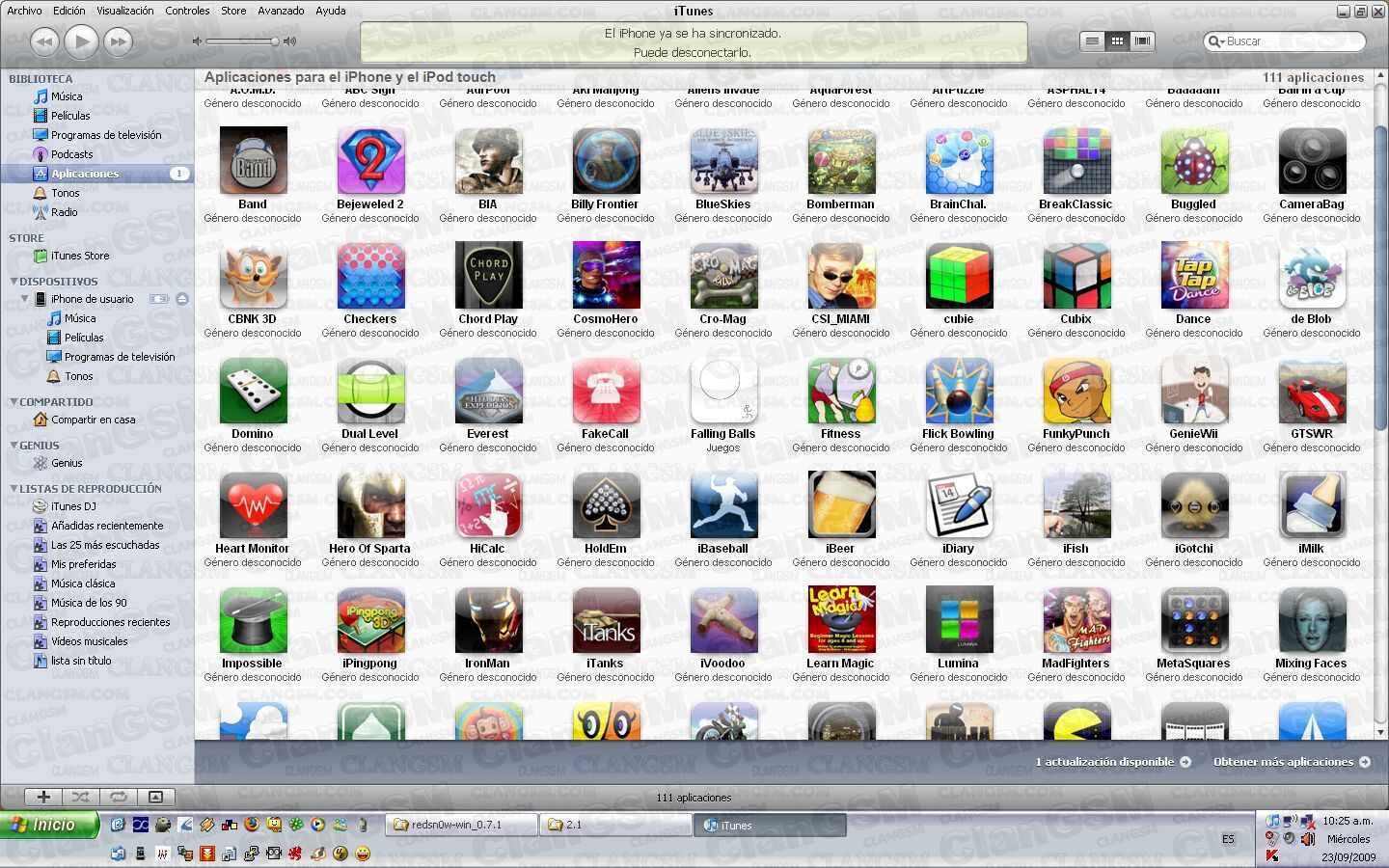Select the iTanks app icon
Screen dimensions: 1389x868
point(606,620)
